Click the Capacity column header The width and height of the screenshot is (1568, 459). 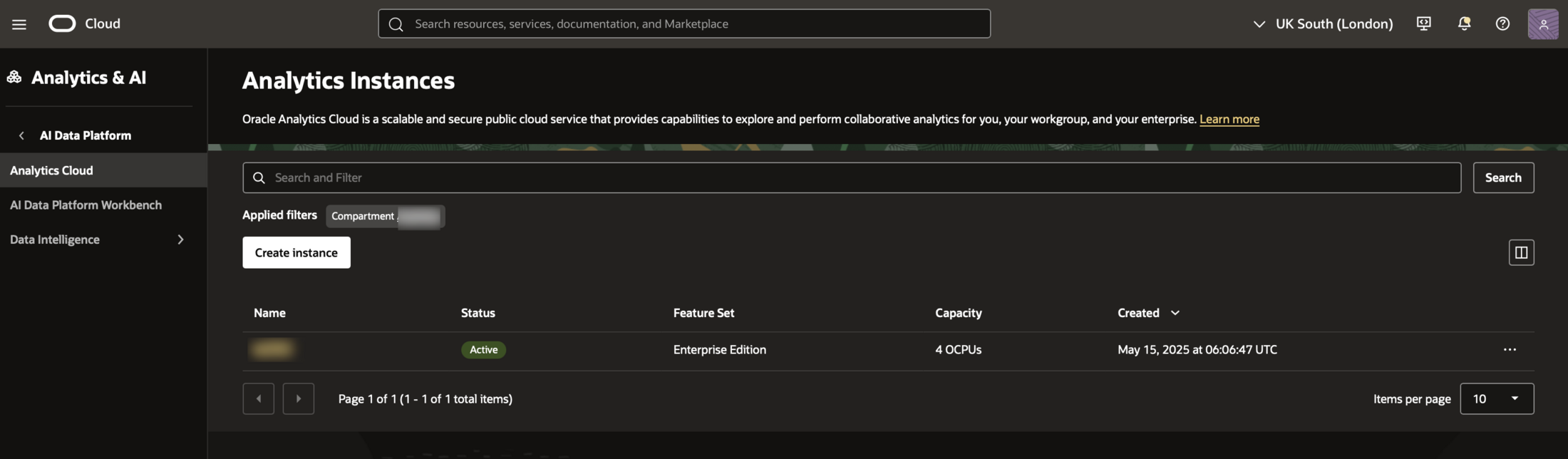[958, 313]
